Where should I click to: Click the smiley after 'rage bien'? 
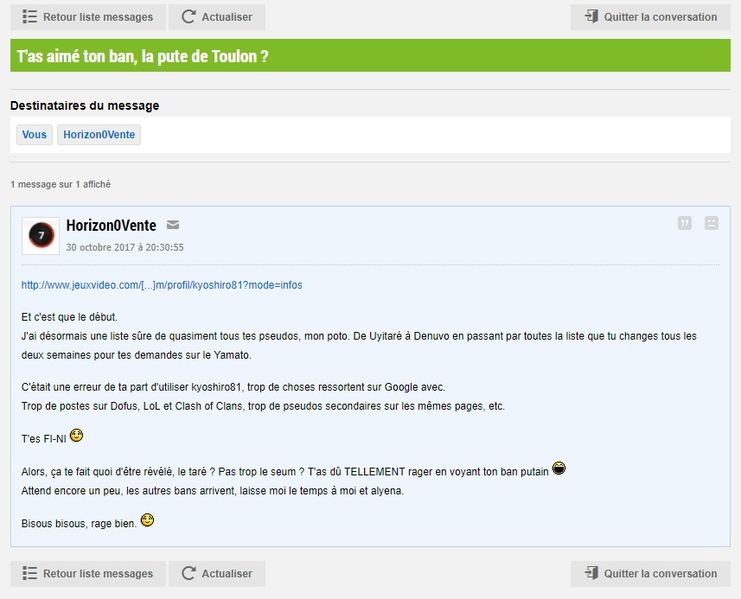click(x=147, y=520)
